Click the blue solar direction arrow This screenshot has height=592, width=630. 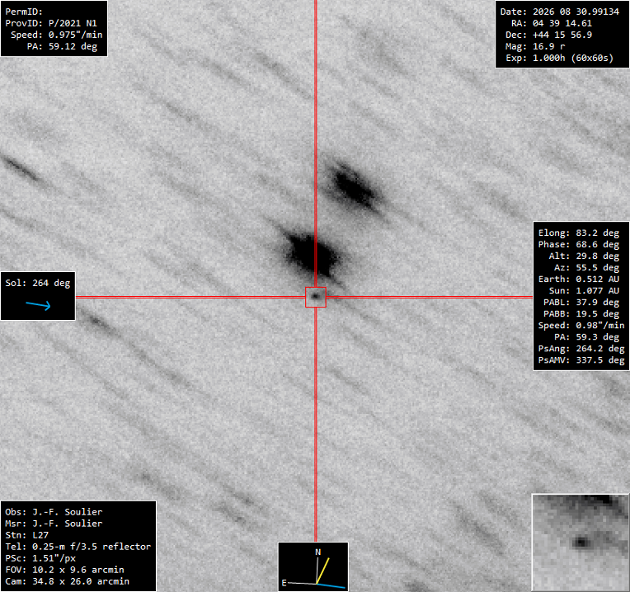(x=38, y=305)
